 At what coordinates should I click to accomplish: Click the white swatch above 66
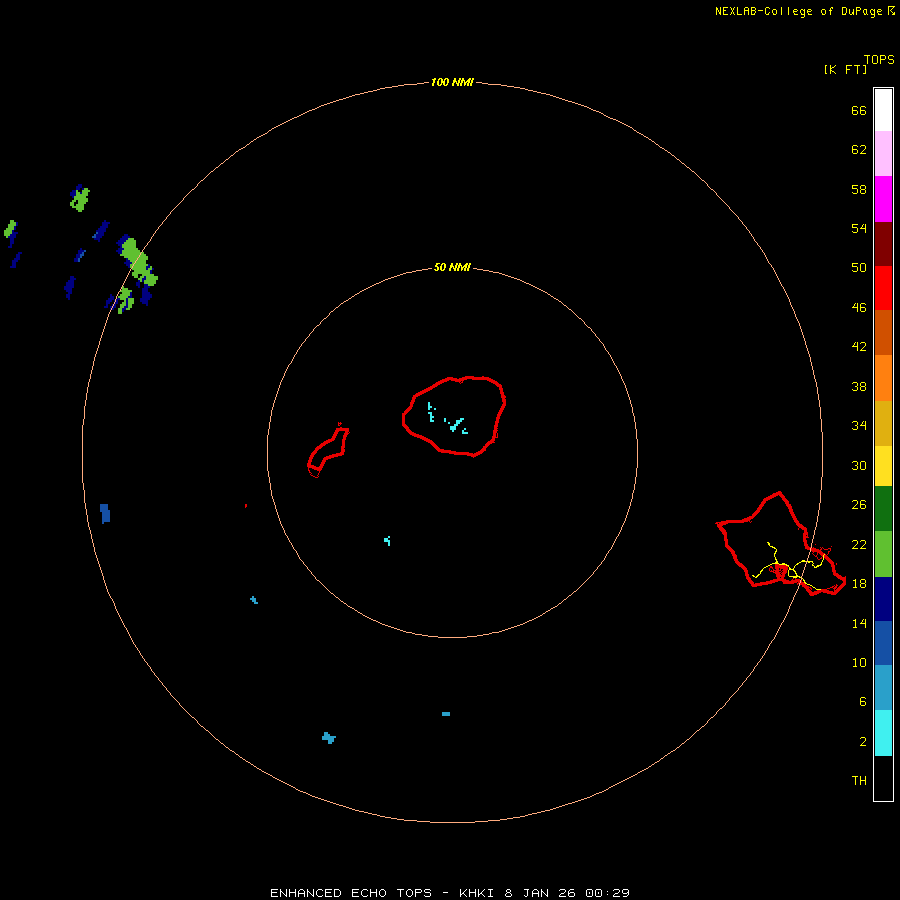[883, 110]
